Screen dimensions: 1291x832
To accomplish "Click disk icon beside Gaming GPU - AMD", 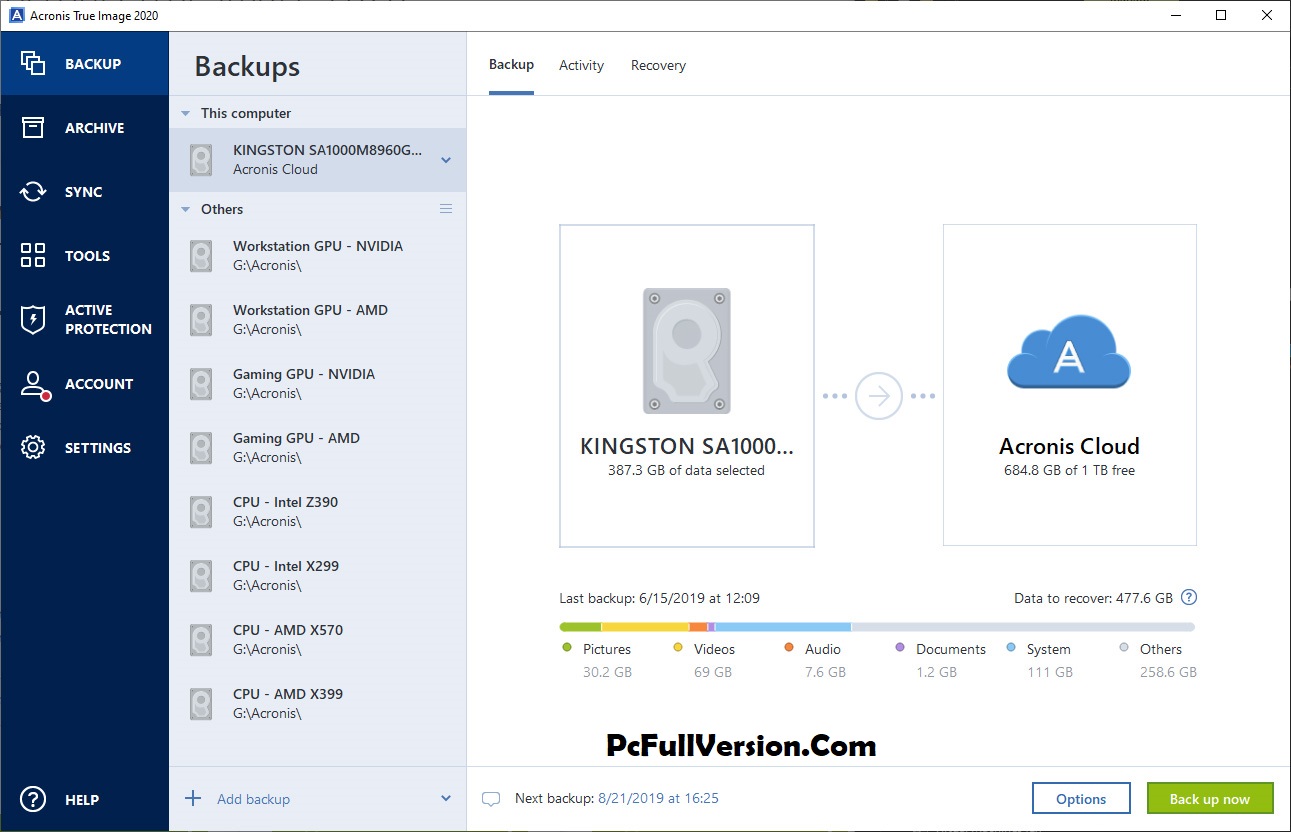I will [201, 448].
